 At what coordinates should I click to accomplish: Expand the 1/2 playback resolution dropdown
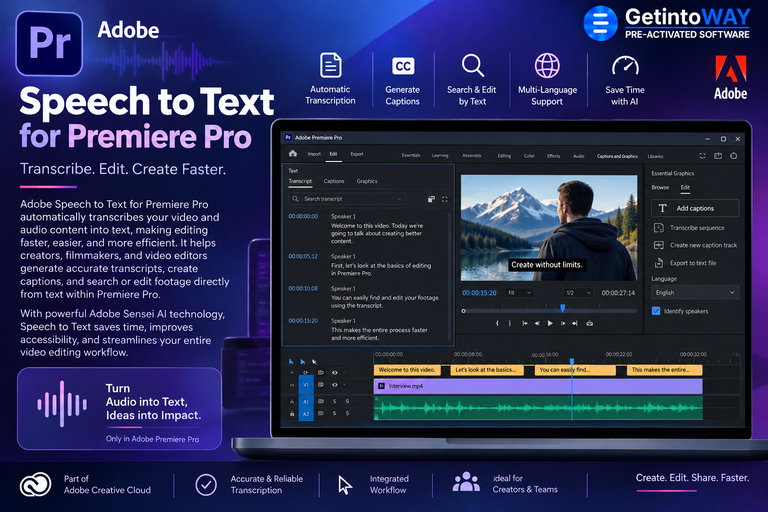click(578, 293)
